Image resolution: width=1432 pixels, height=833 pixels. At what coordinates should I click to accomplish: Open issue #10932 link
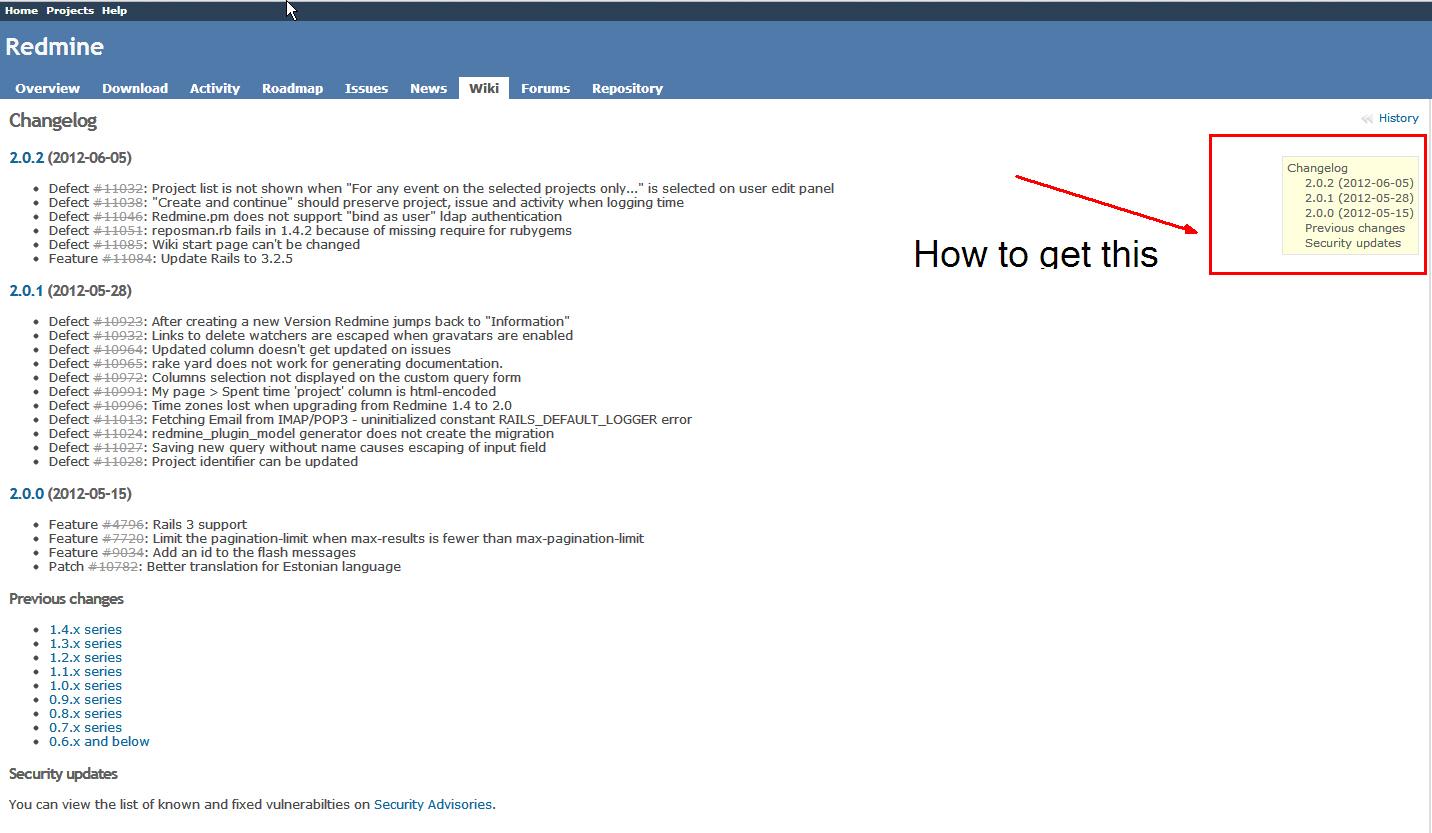[x=119, y=335]
